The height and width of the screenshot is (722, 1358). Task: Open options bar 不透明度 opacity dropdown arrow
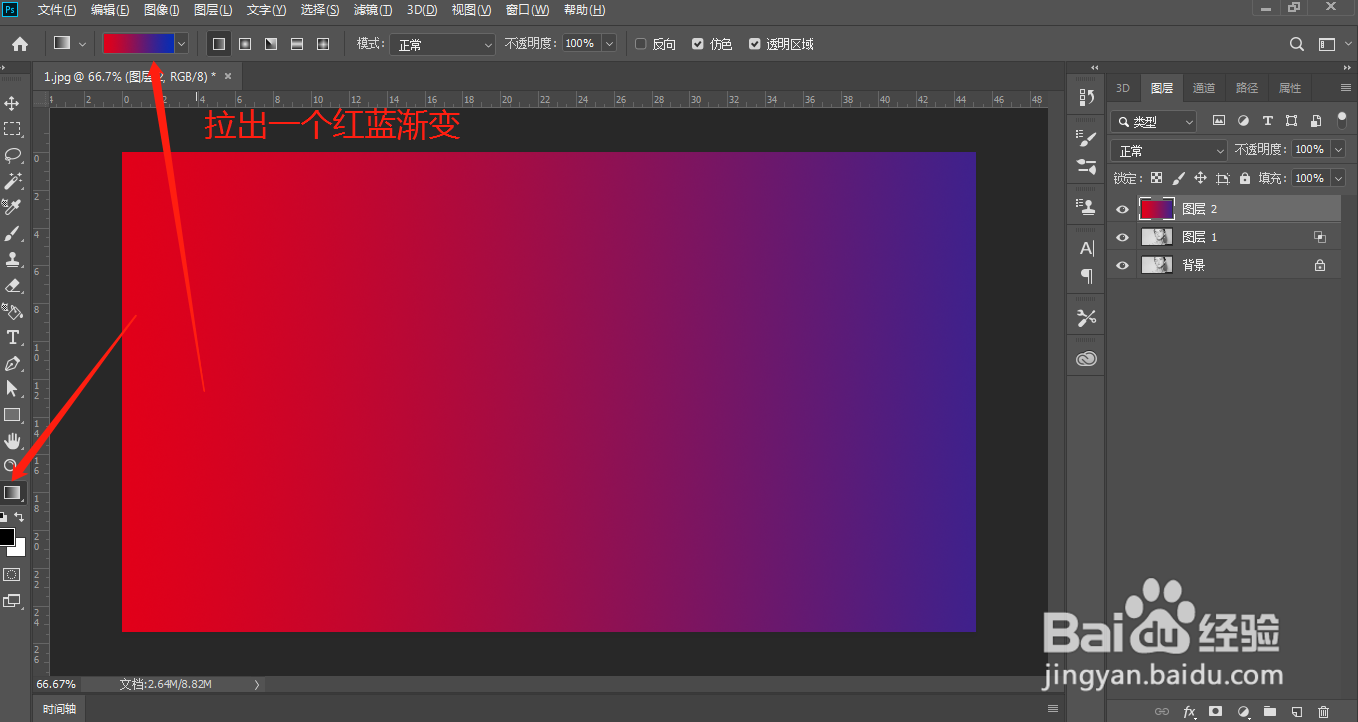608,44
